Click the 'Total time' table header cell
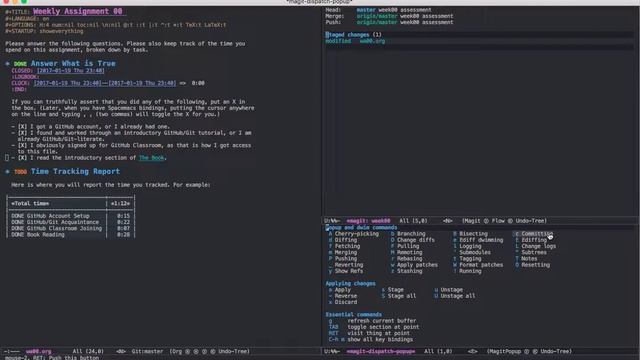 pyautogui.click(x=30, y=203)
